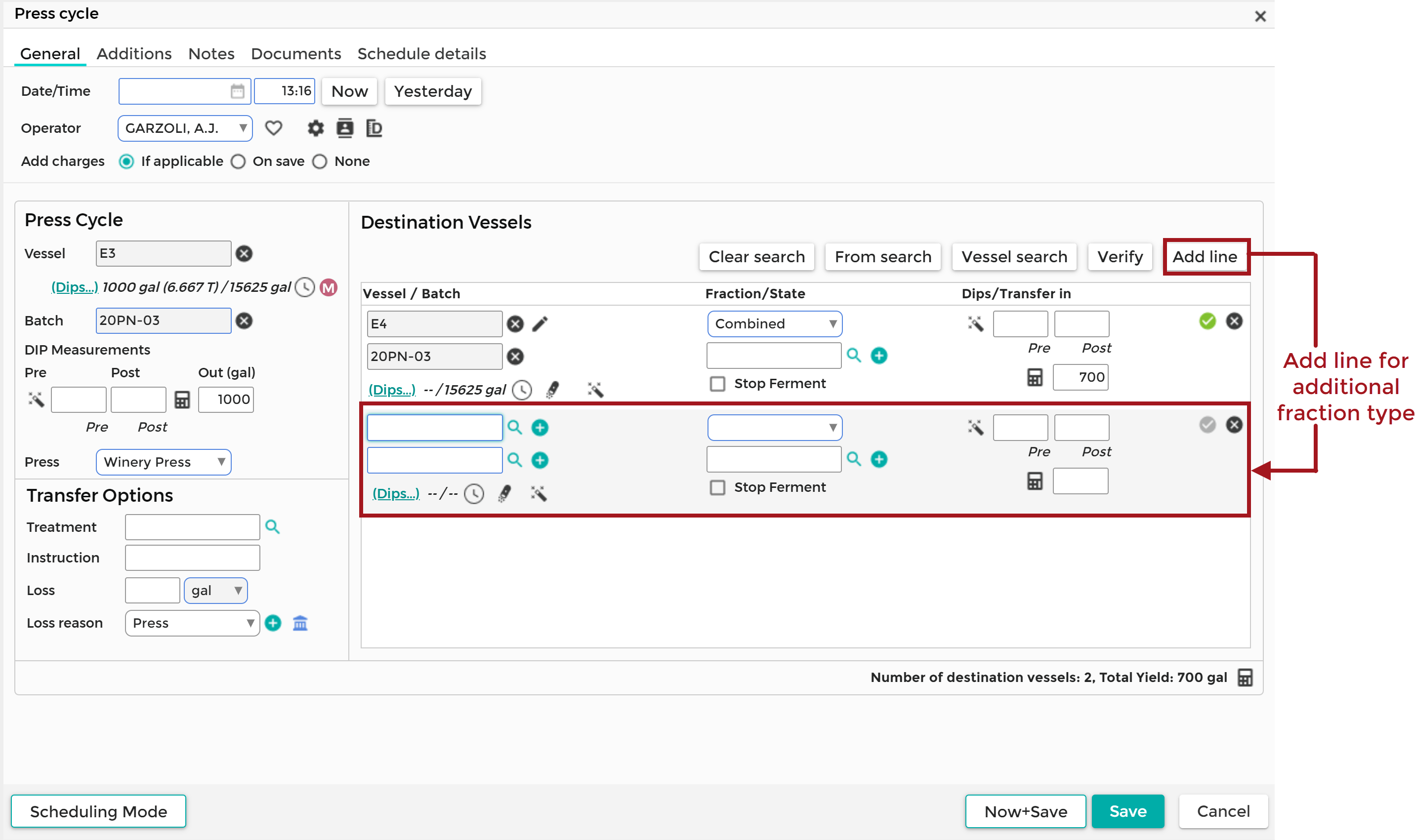Screen dimensions: 1415x840
Task: Switch to the Schedule details tab
Action: (x=422, y=54)
